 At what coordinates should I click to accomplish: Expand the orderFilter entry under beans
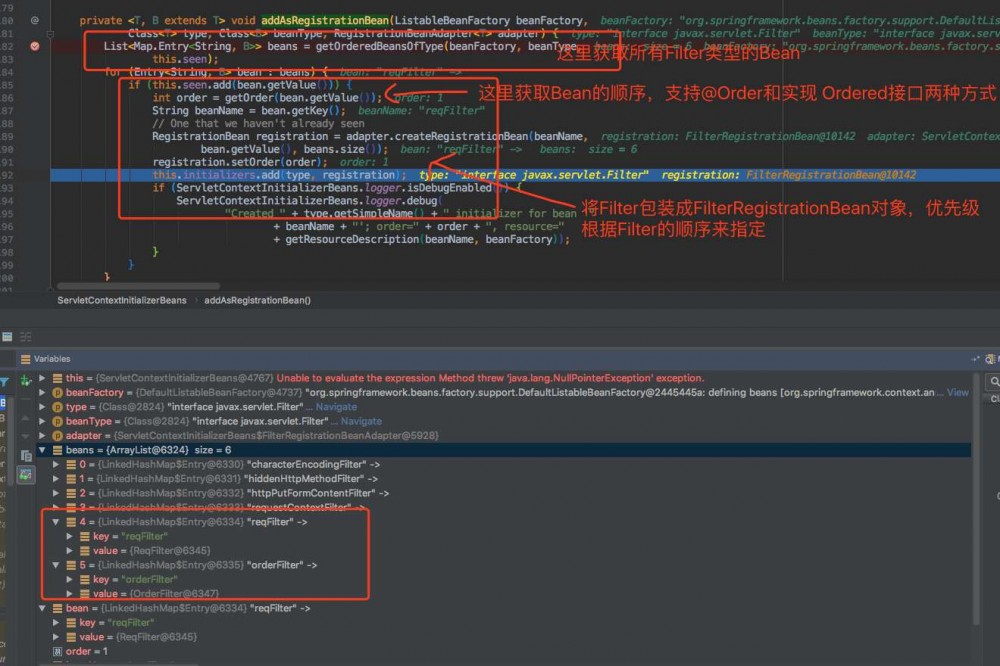point(57,564)
